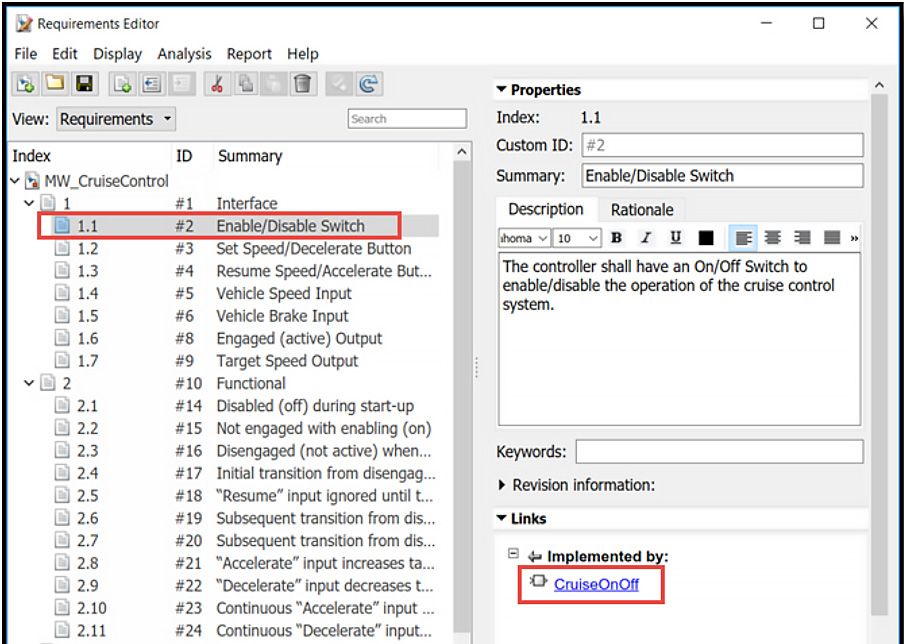
Task: Toggle underline formatting in Description editor
Action: pyautogui.click(x=676, y=238)
